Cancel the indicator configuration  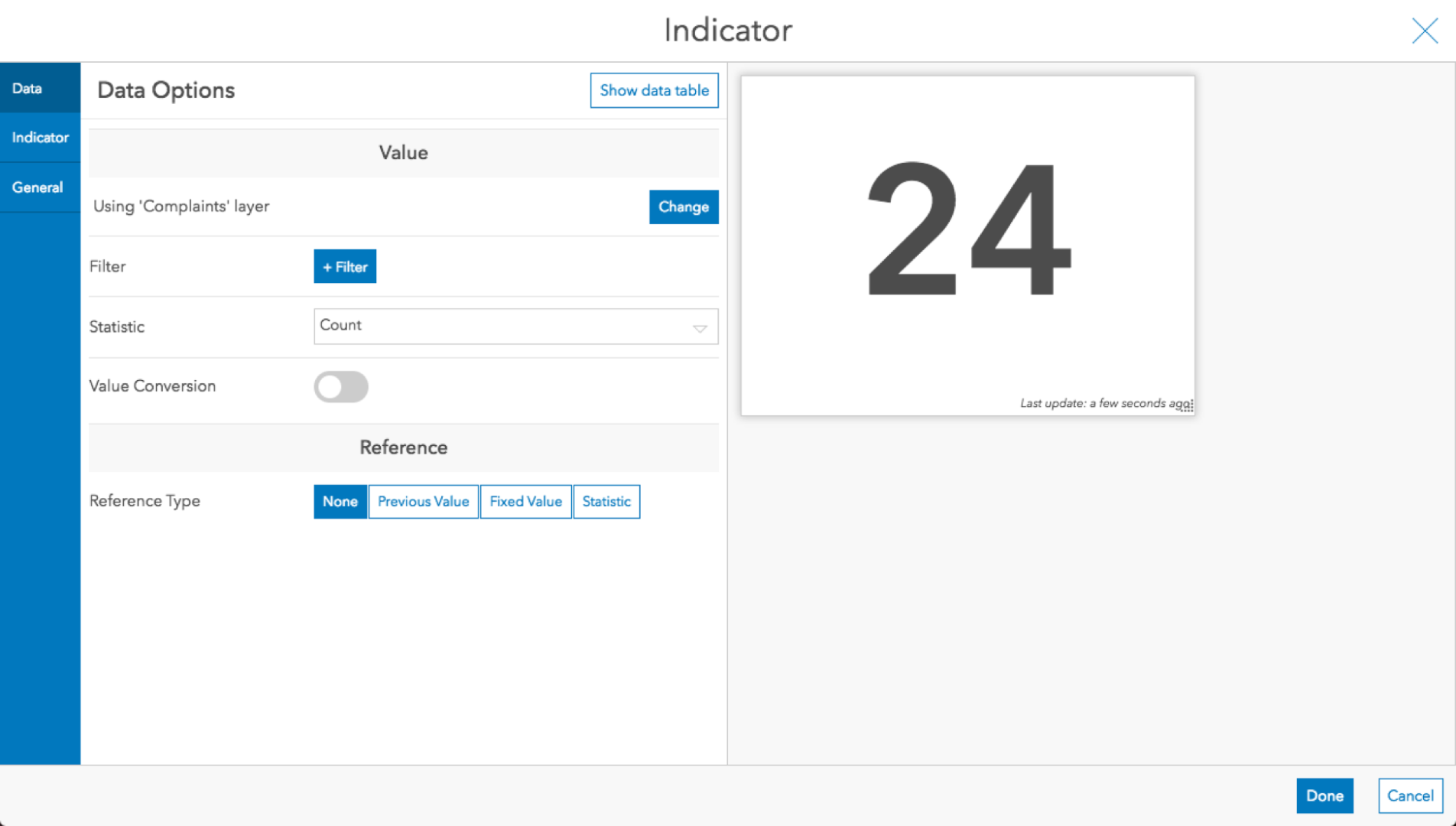(x=1410, y=795)
